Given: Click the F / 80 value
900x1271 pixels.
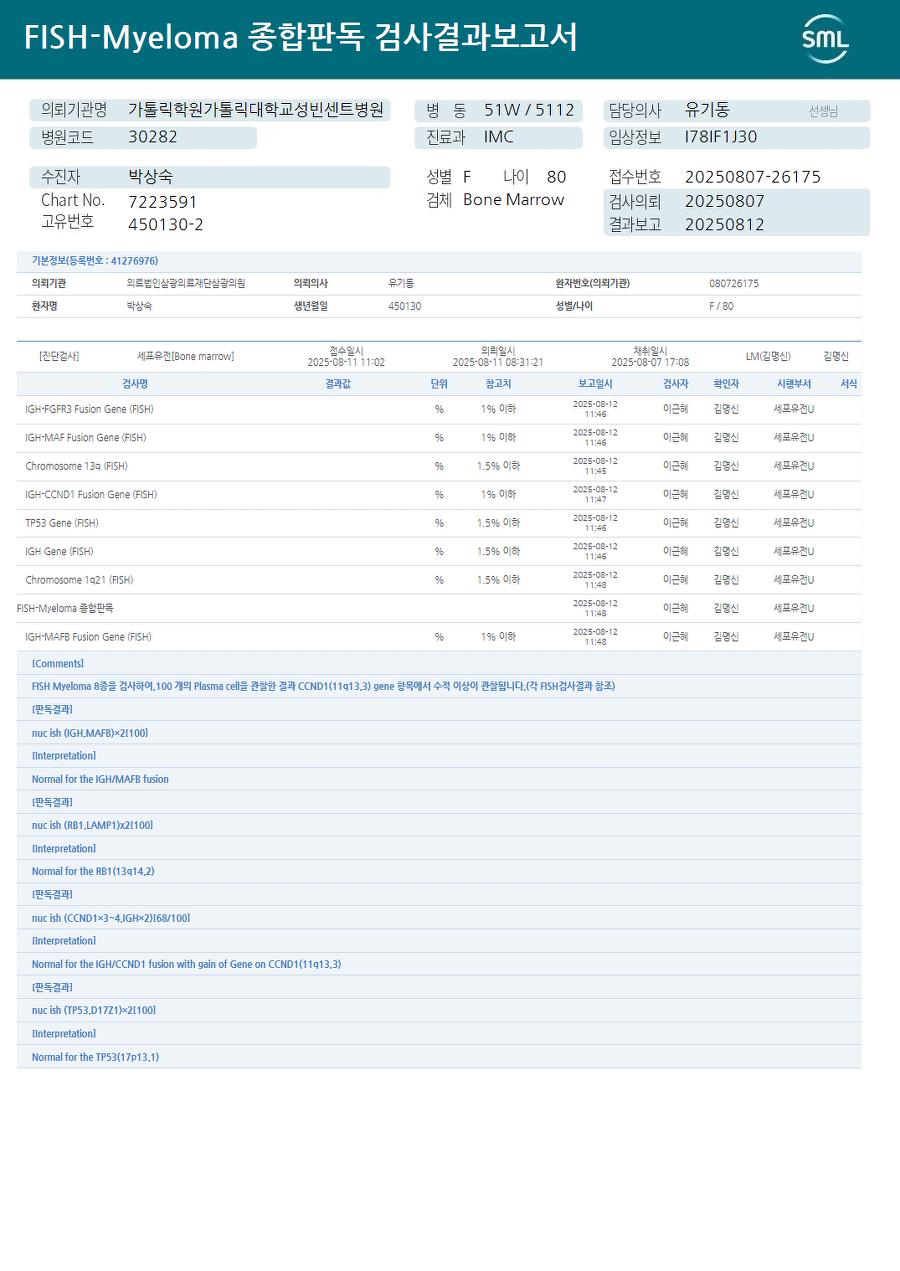Looking at the screenshot, I should tap(721, 306).
